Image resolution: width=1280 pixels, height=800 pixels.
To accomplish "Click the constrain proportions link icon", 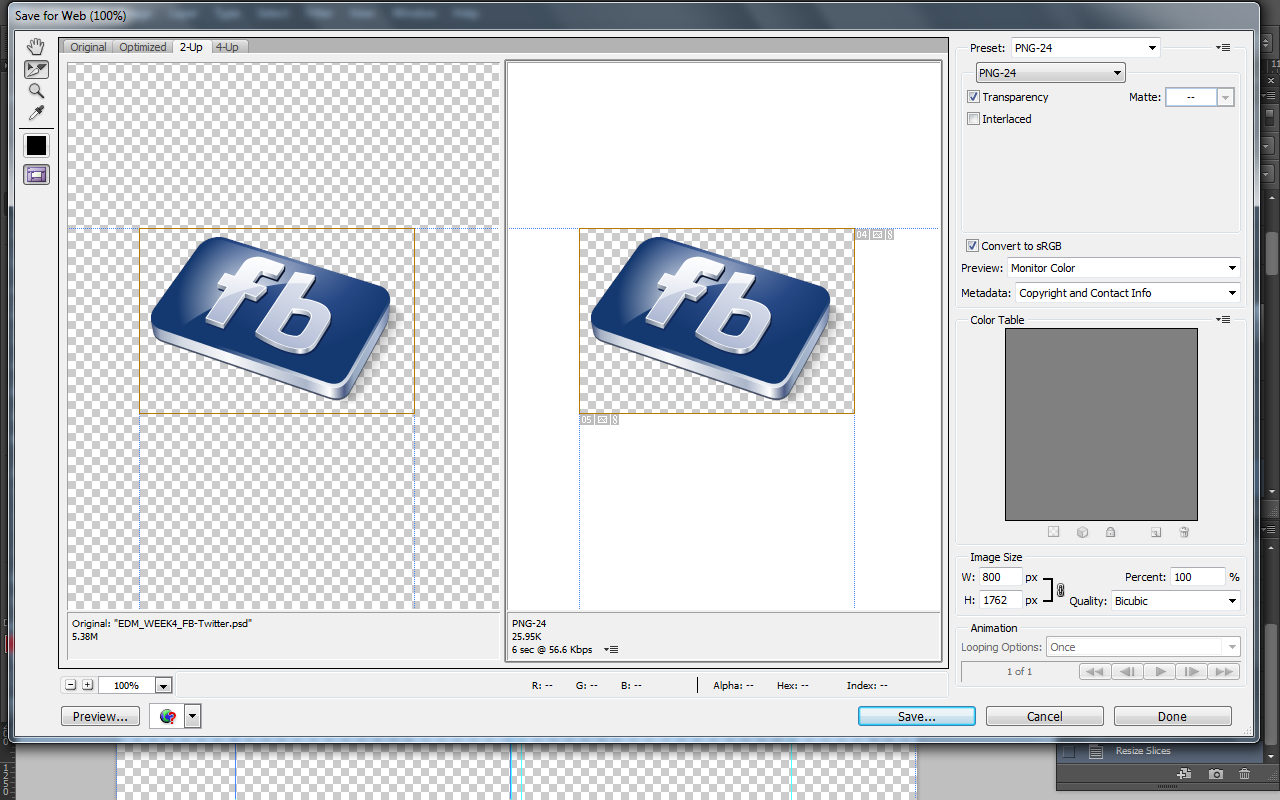I will point(1061,590).
